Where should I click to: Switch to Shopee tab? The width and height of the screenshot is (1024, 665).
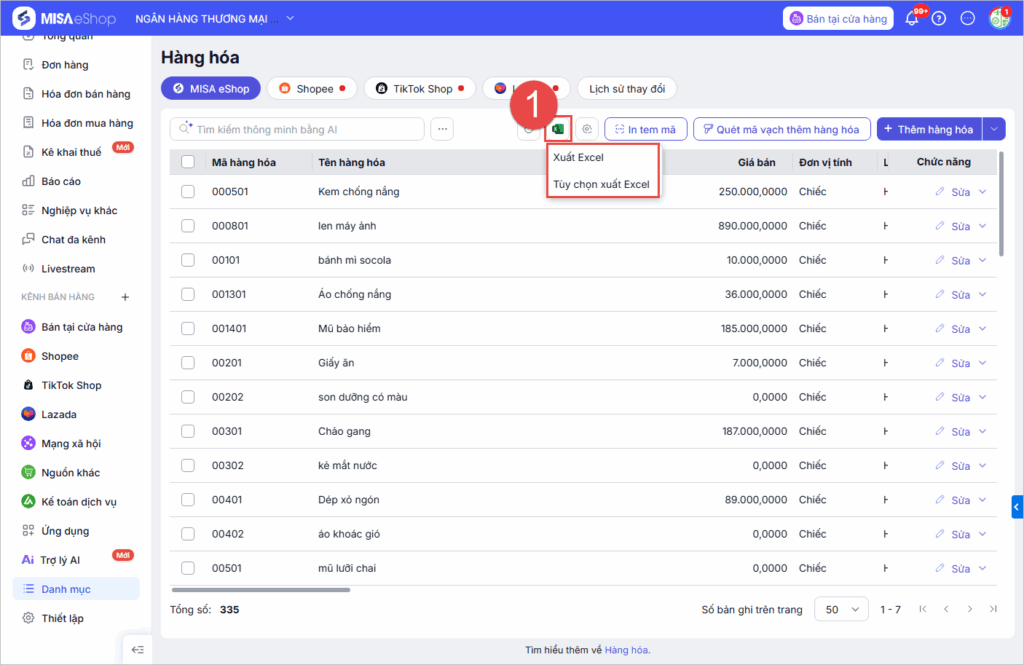tap(312, 89)
